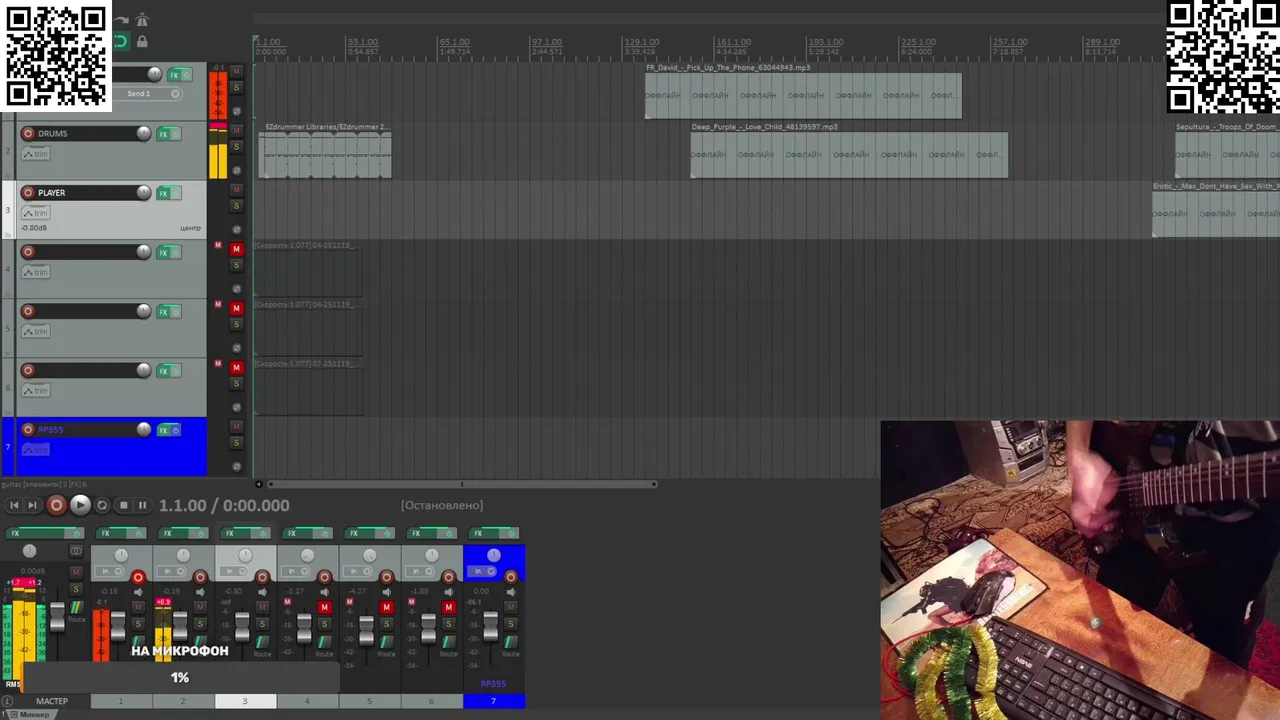Viewport: 1280px width, 720px height.
Task: Click the transport Stop button
Action: pyautogui.click(x=123, y=505)
